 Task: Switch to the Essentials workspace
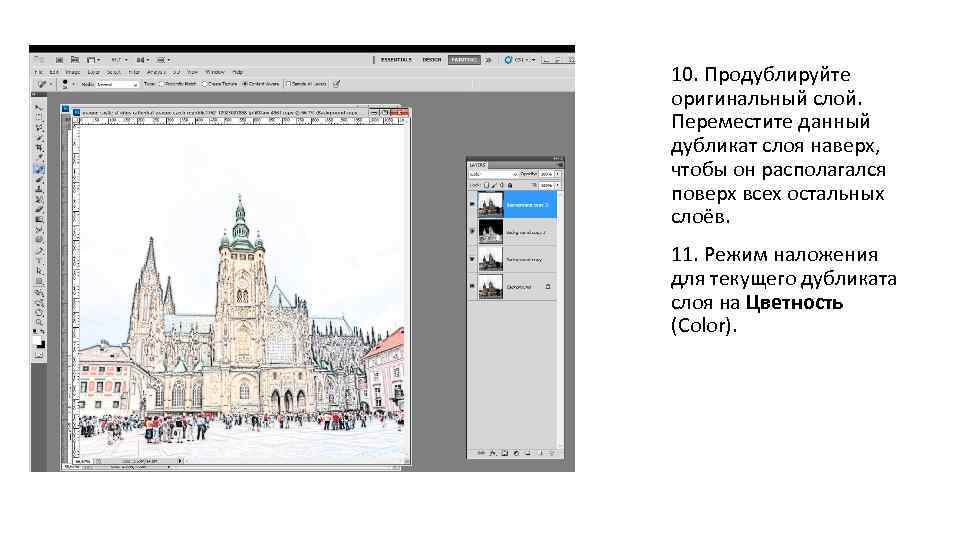[x=395, y=59]
